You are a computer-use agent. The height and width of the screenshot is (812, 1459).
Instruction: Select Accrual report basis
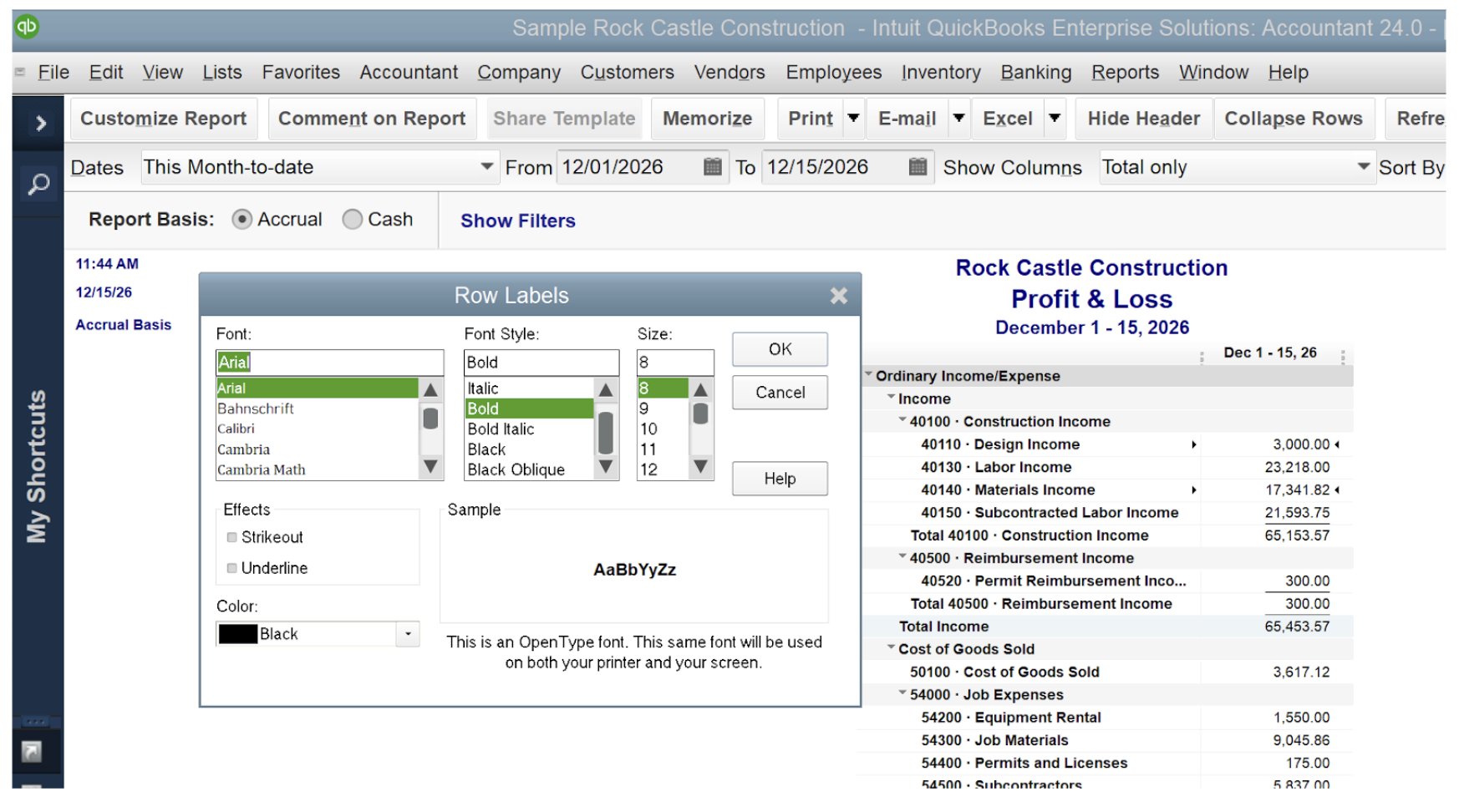[x=241, y=219]
